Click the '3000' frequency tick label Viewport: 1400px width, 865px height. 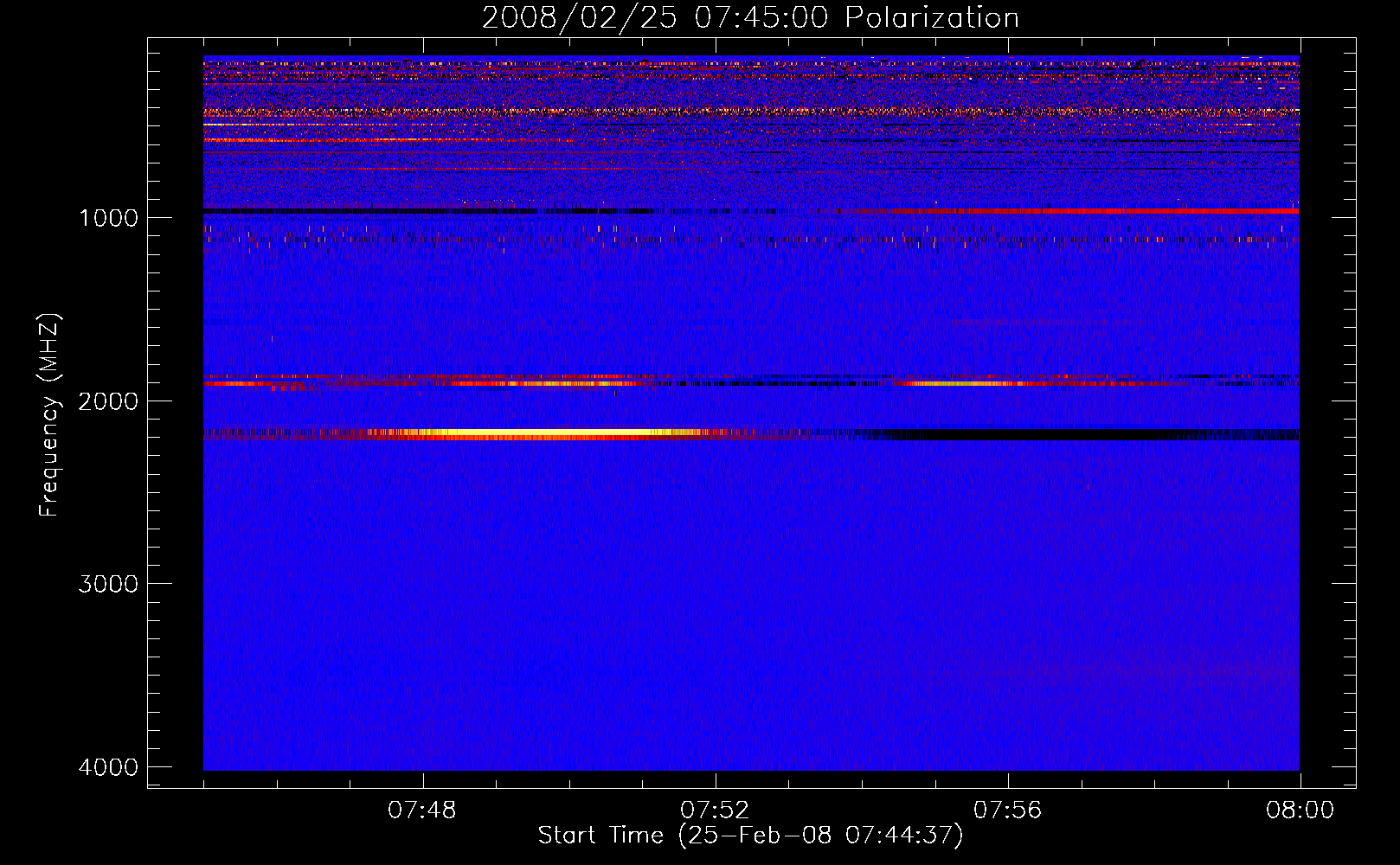tap(108, 584)
